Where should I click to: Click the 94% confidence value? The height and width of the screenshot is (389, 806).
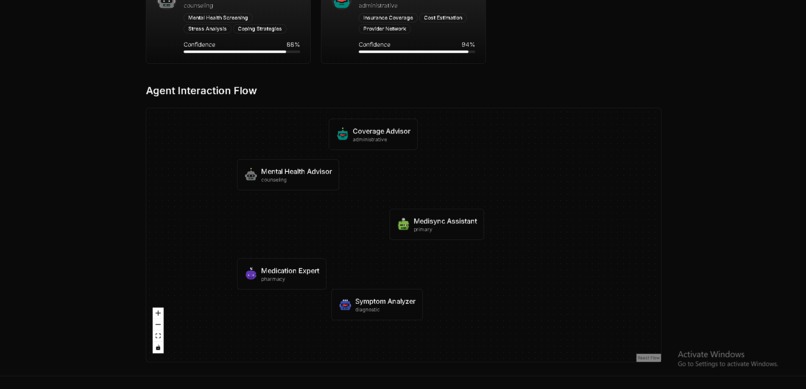pyautogui.click(x=468, y=45)
